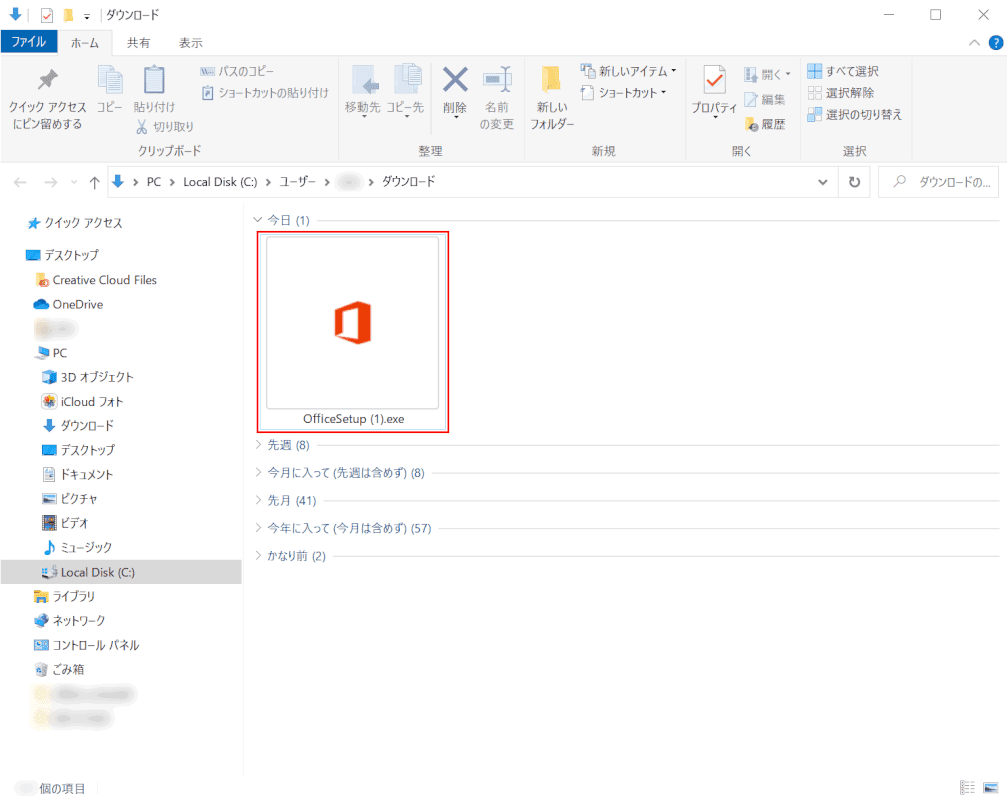Screen dimensions: 1007x800
Task: Collapse the ribbon with chevron
Action: pos(974,43)
